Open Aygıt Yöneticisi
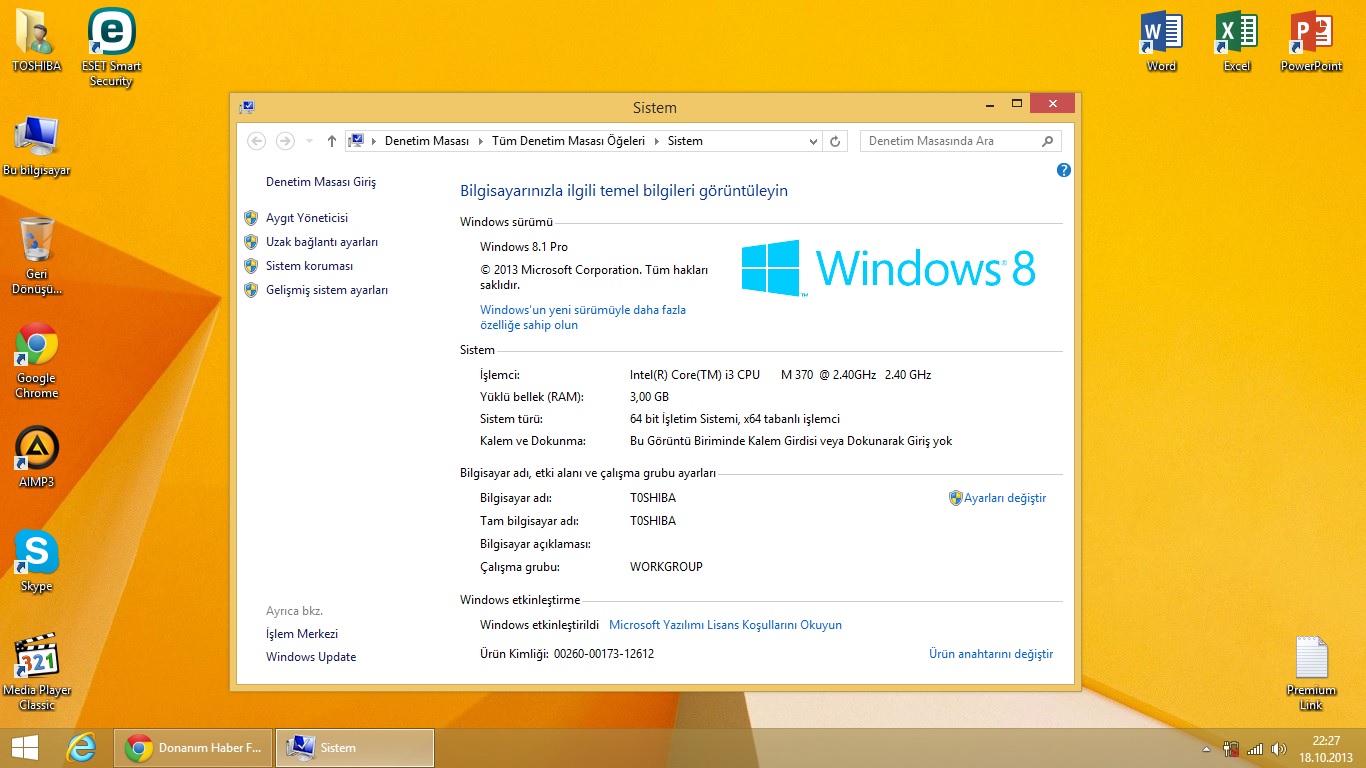Screen dimensions: 1366x768 tap(307, 218)
